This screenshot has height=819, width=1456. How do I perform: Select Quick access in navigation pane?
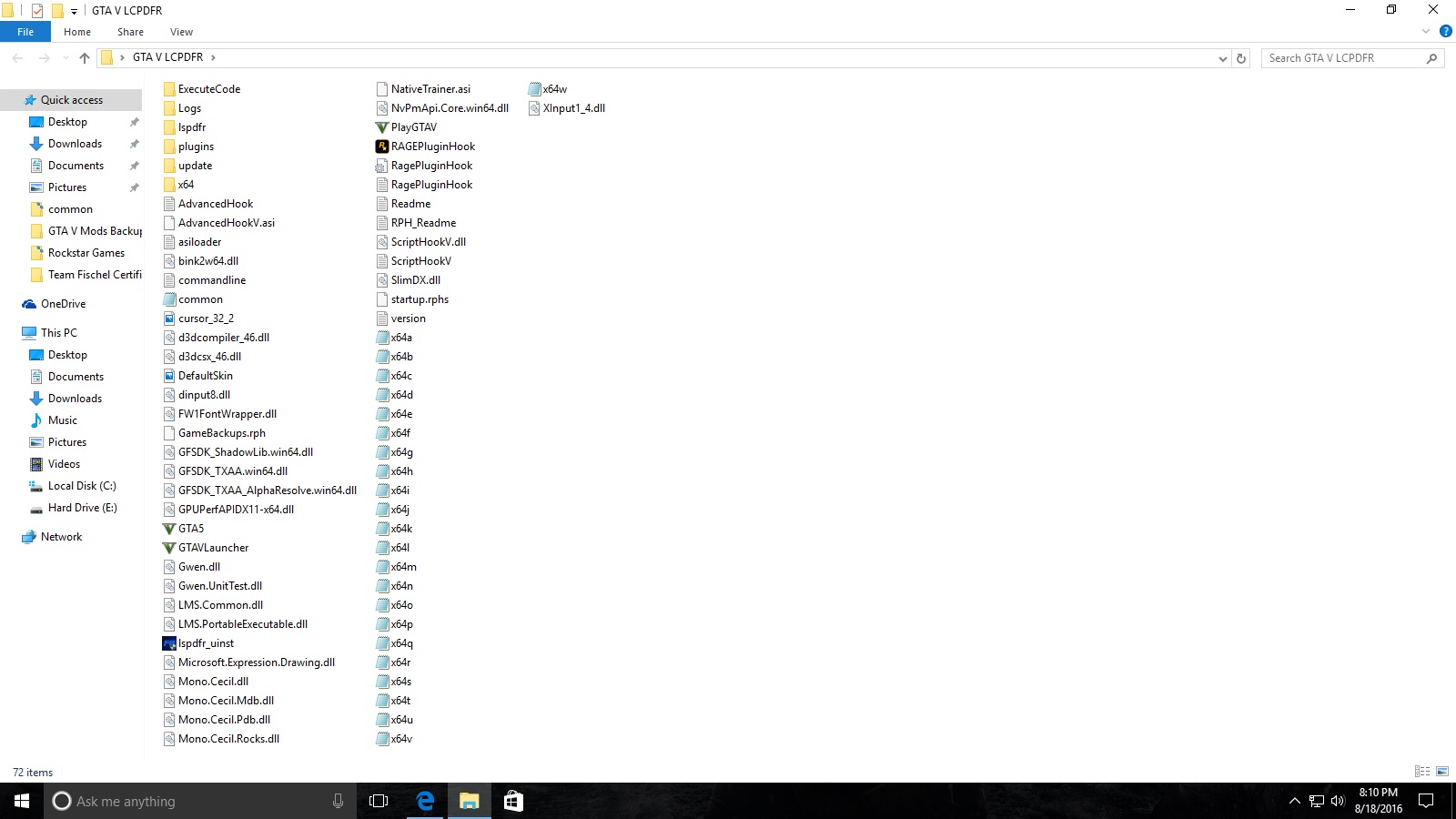71,100
